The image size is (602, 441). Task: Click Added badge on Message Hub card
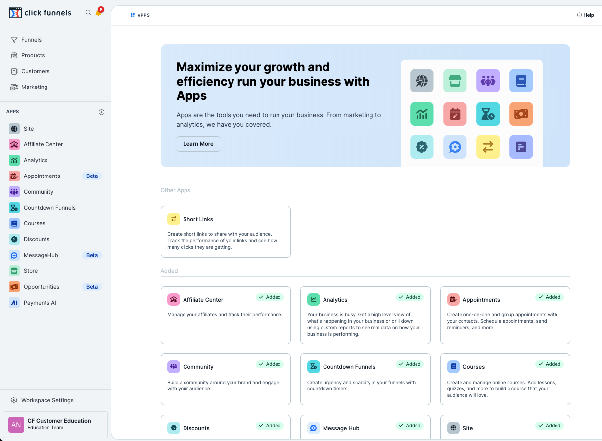pyautogui.click(x=410, y=425)
